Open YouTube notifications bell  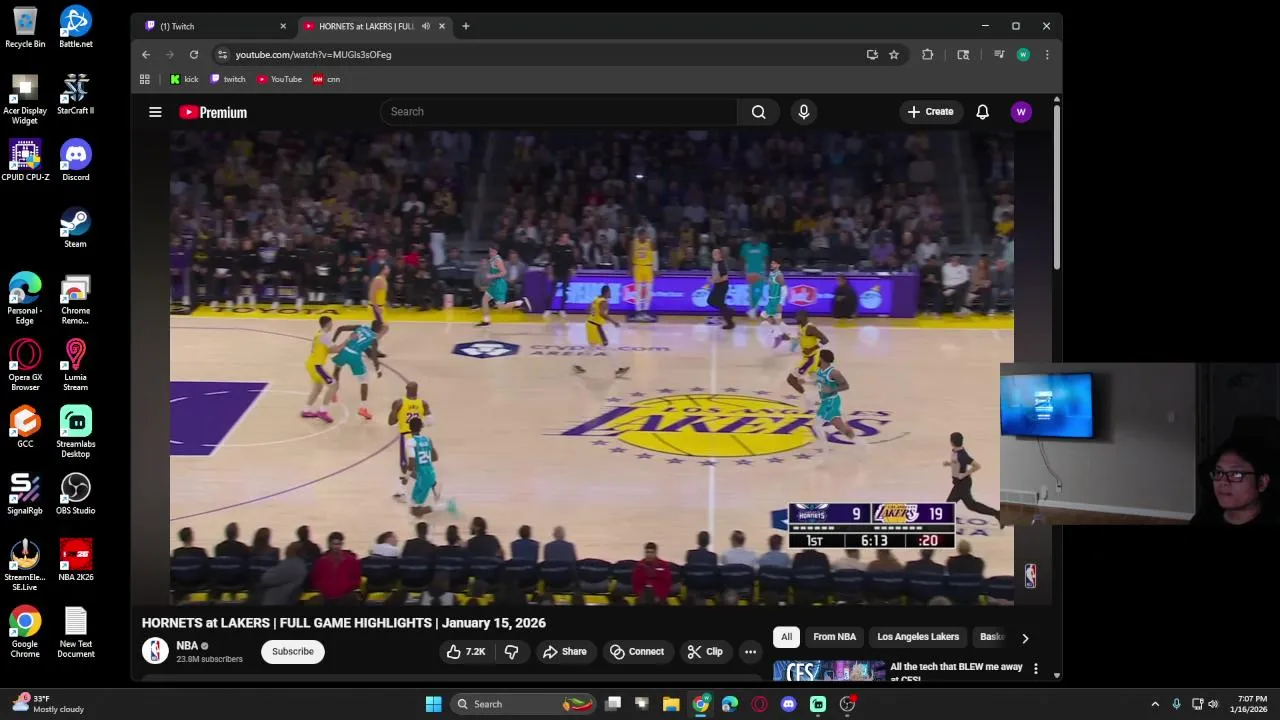[x=983, y=112]
